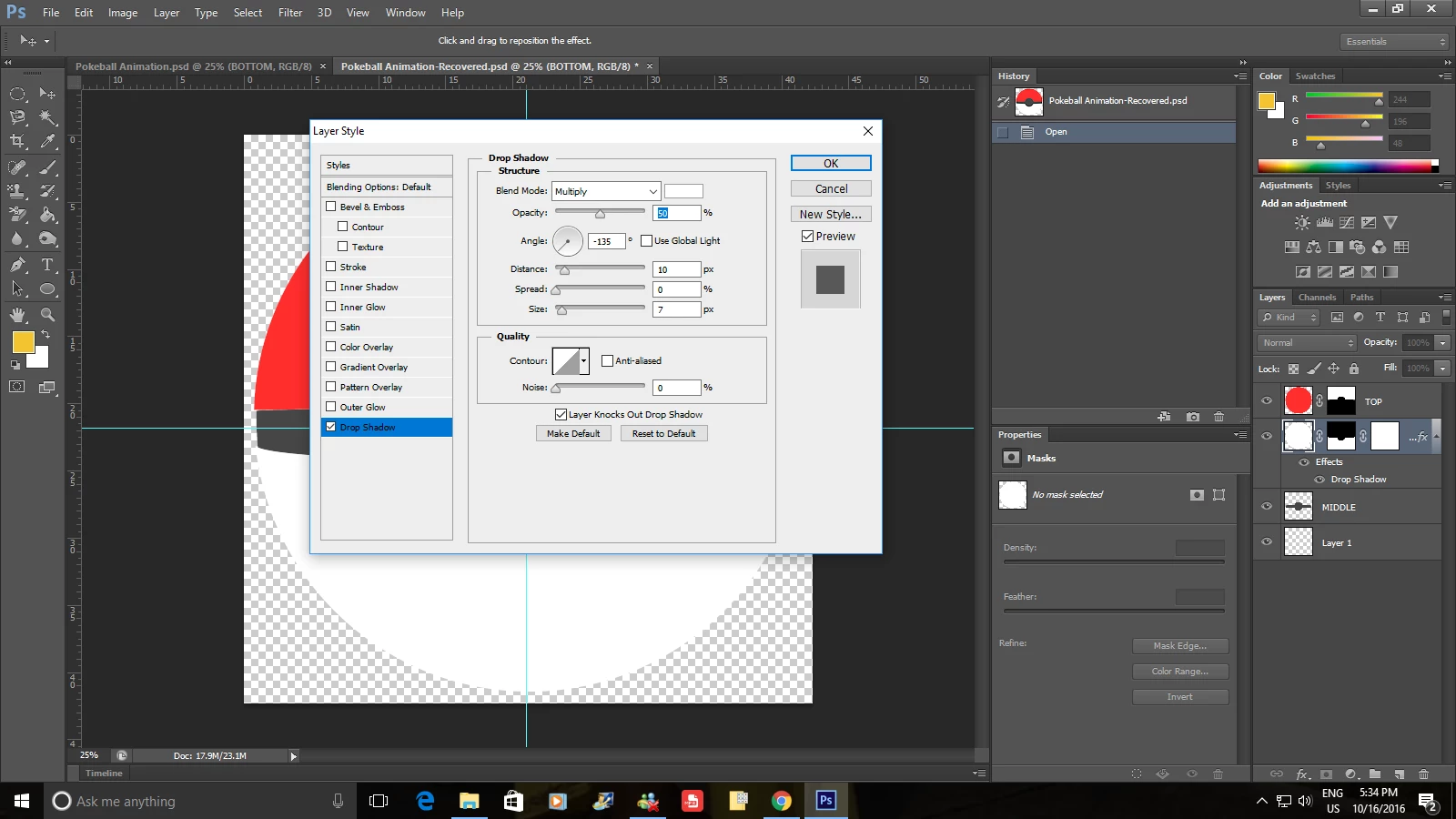Open the layer Fill dropdown arrow

point(1442,369)
